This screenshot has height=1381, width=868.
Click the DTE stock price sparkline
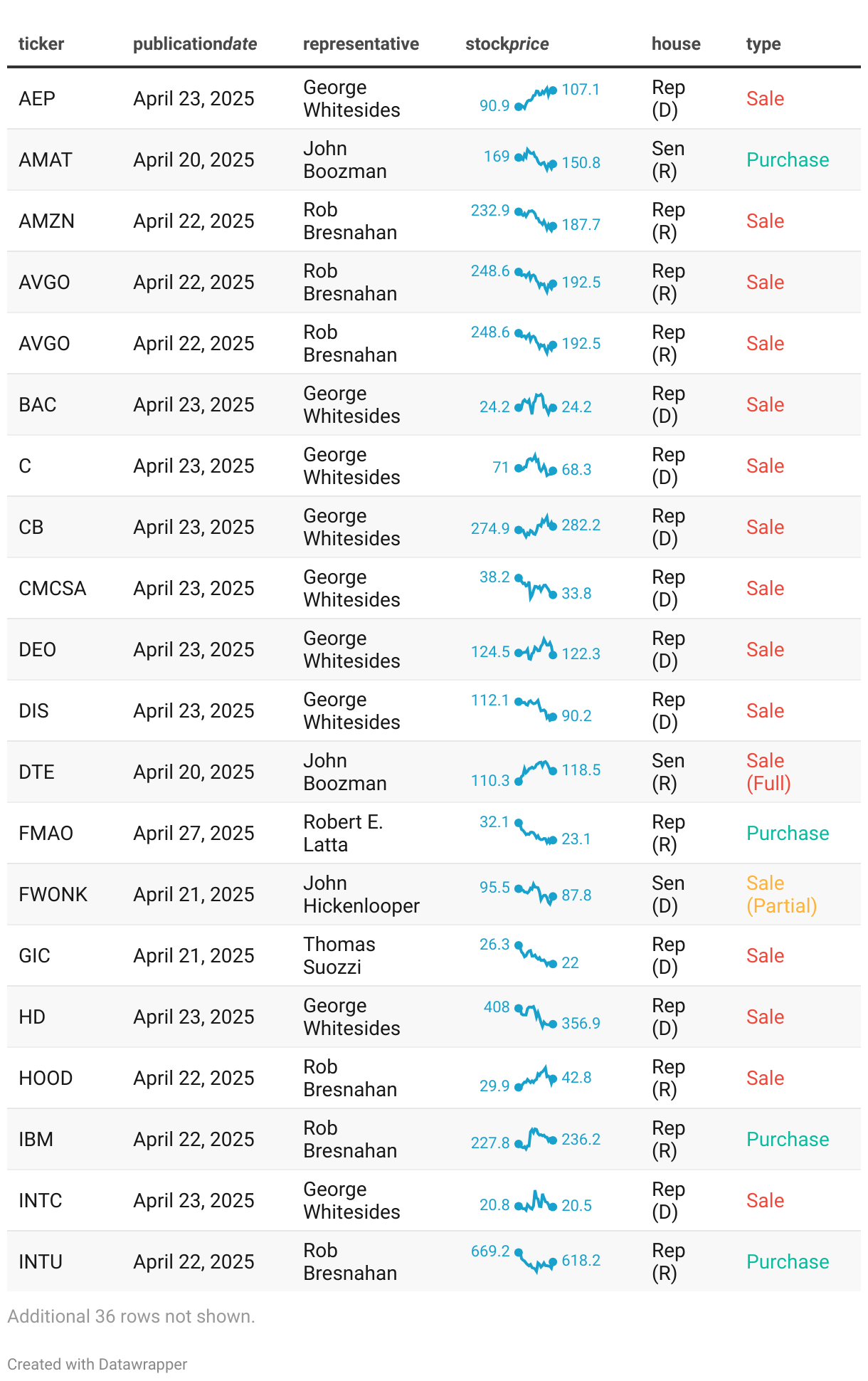(536, 772)
